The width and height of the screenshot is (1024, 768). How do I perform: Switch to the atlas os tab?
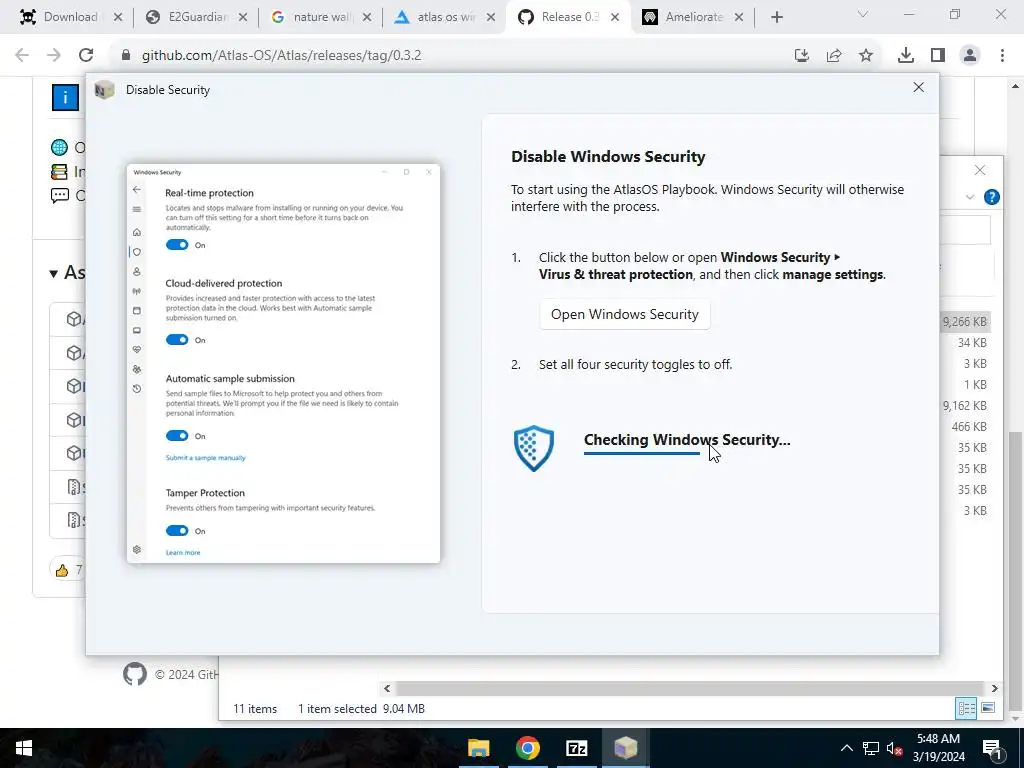tap(445, 17)
